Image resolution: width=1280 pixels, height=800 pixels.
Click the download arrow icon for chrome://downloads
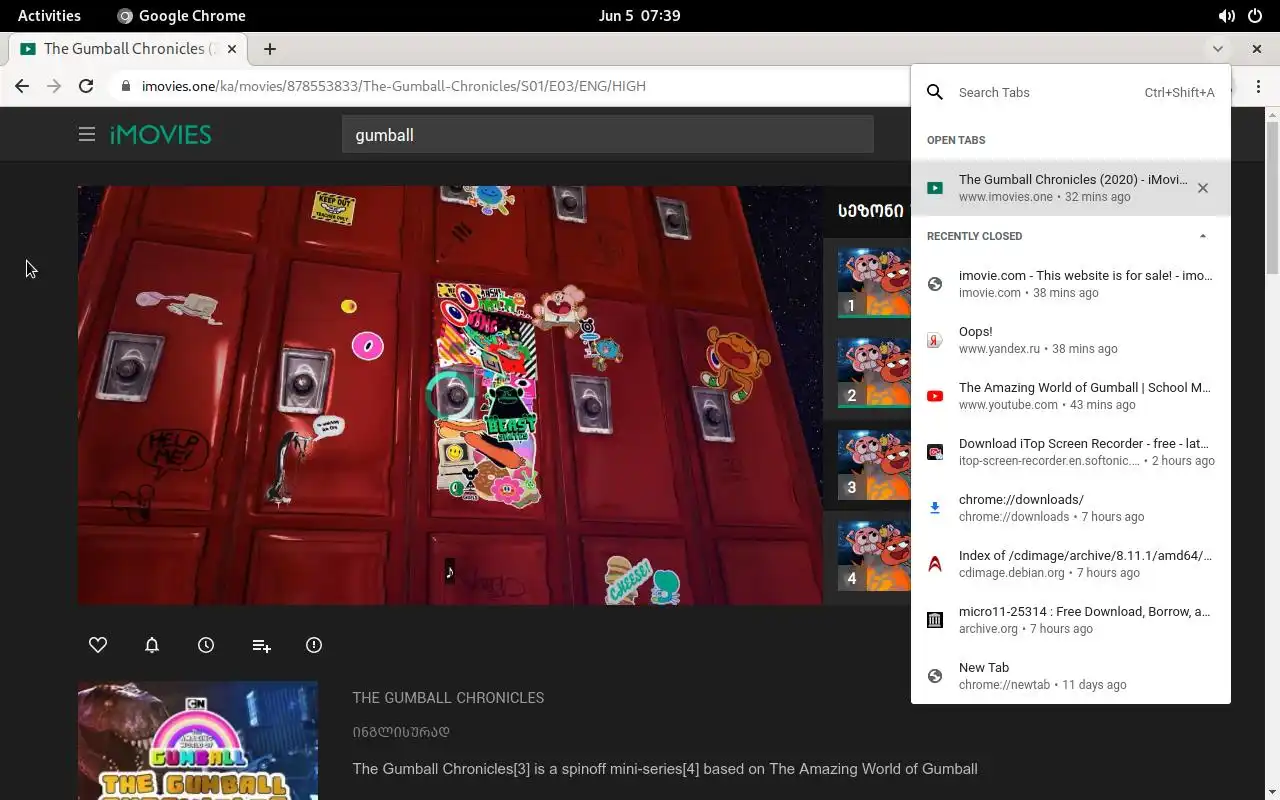935,508
